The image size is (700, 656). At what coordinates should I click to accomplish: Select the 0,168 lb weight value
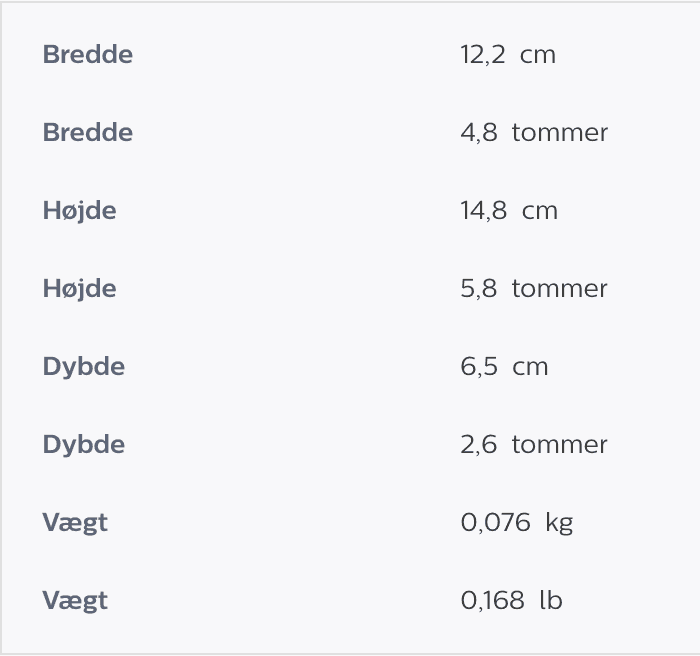[x=511, y=600]
